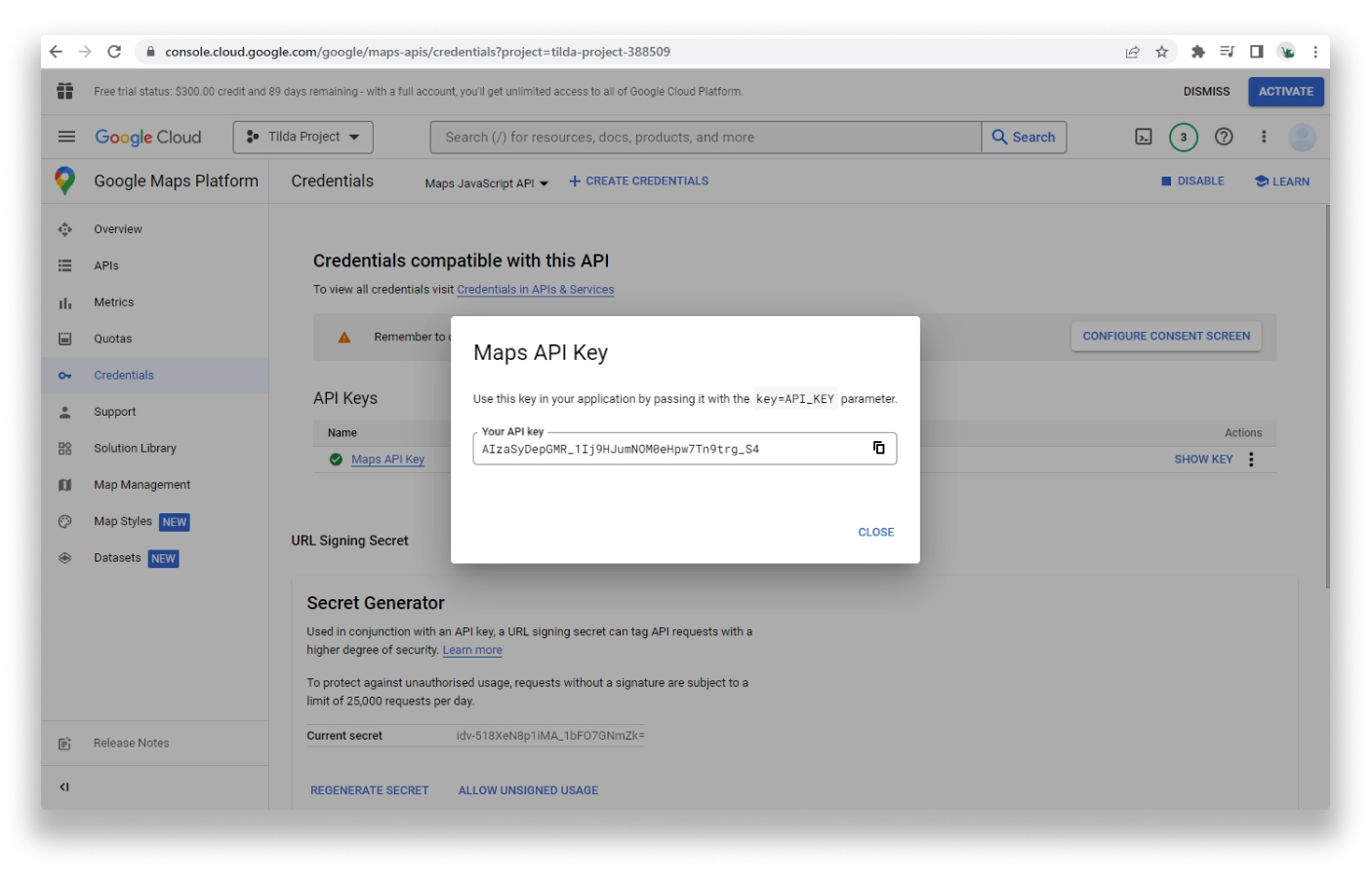Click the page vertical scrollbar

tap(1327, 395)
